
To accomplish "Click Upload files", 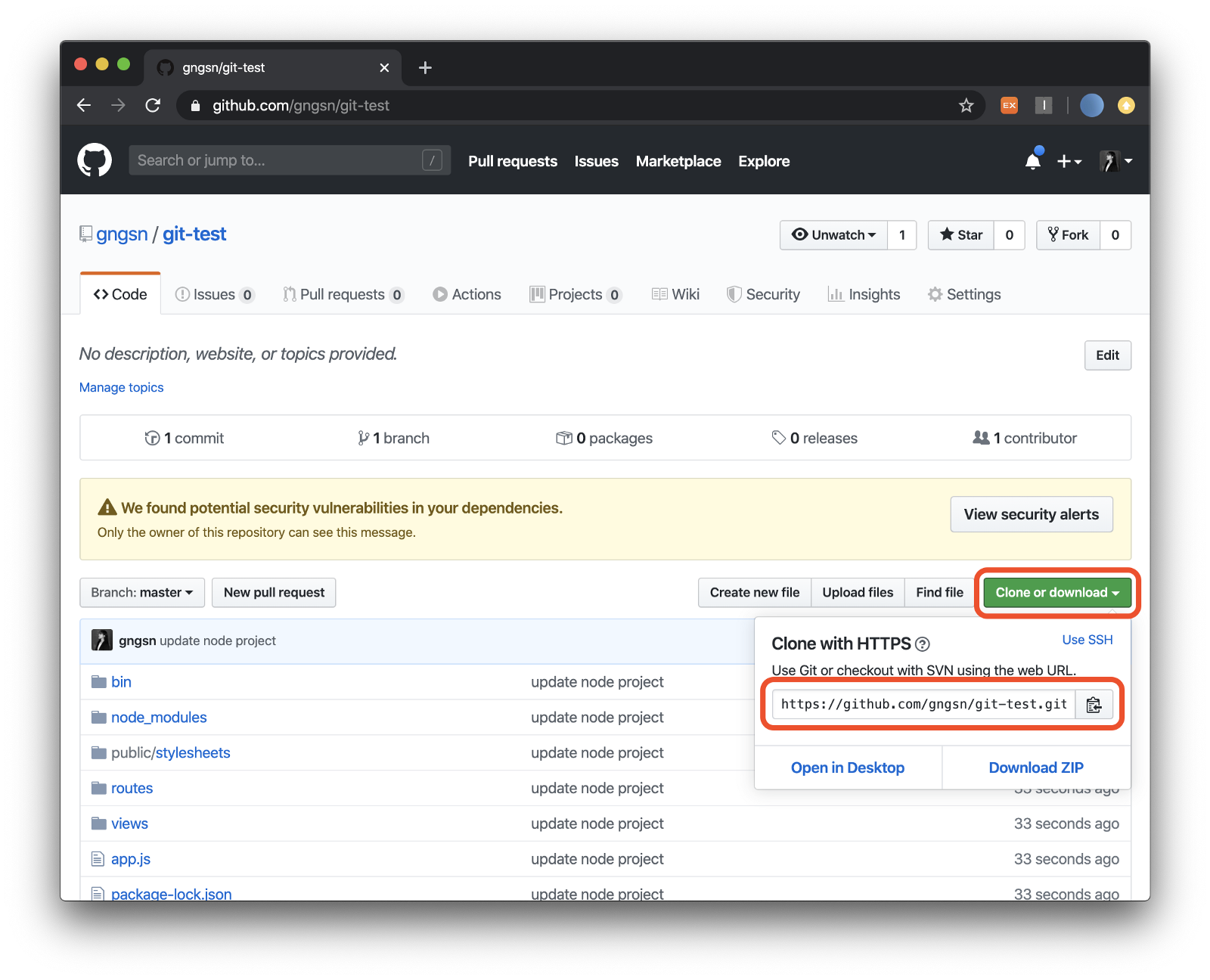I will (858, 593).
